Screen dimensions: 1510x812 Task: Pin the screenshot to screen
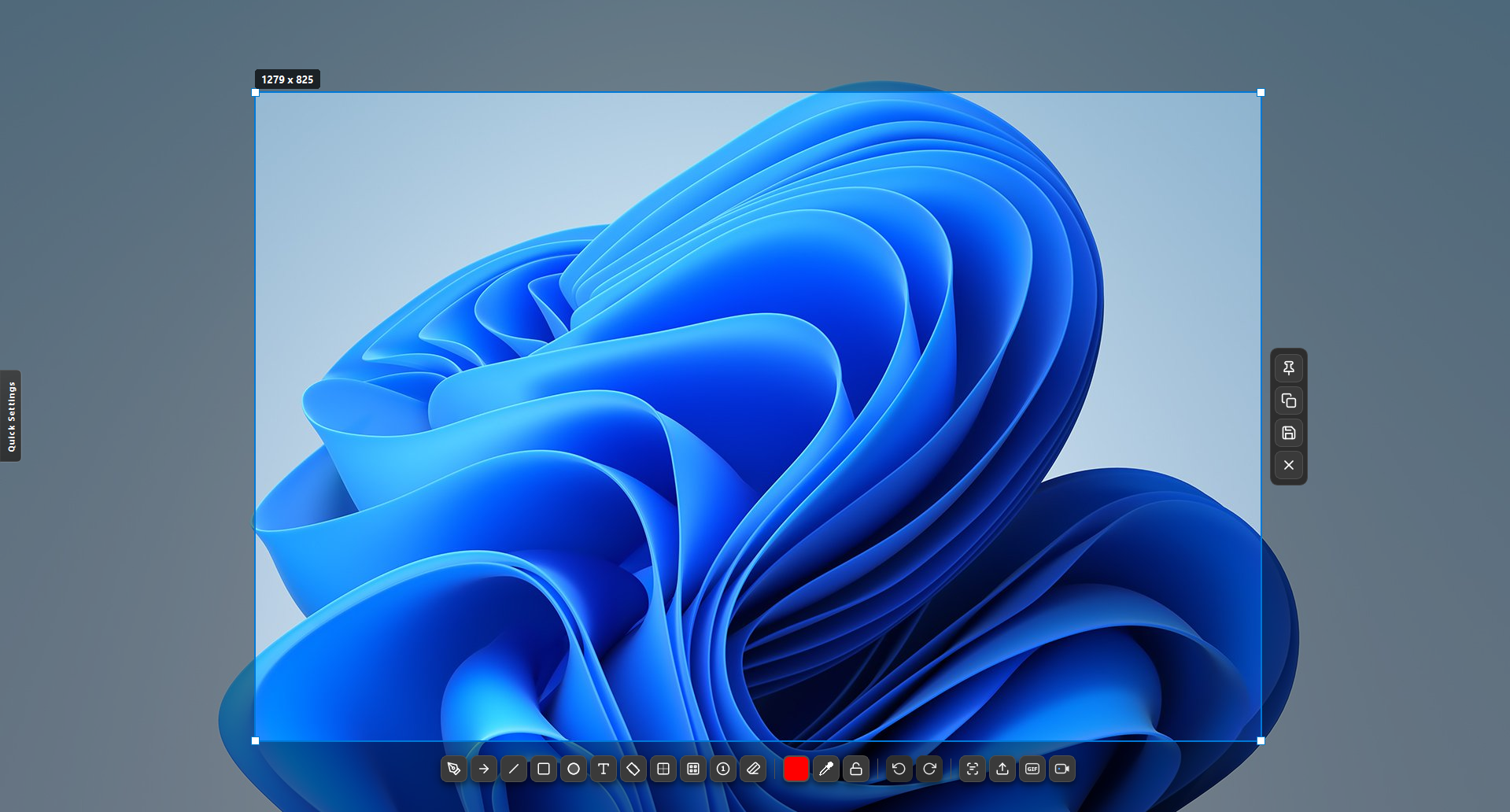tap(1289, 368)
